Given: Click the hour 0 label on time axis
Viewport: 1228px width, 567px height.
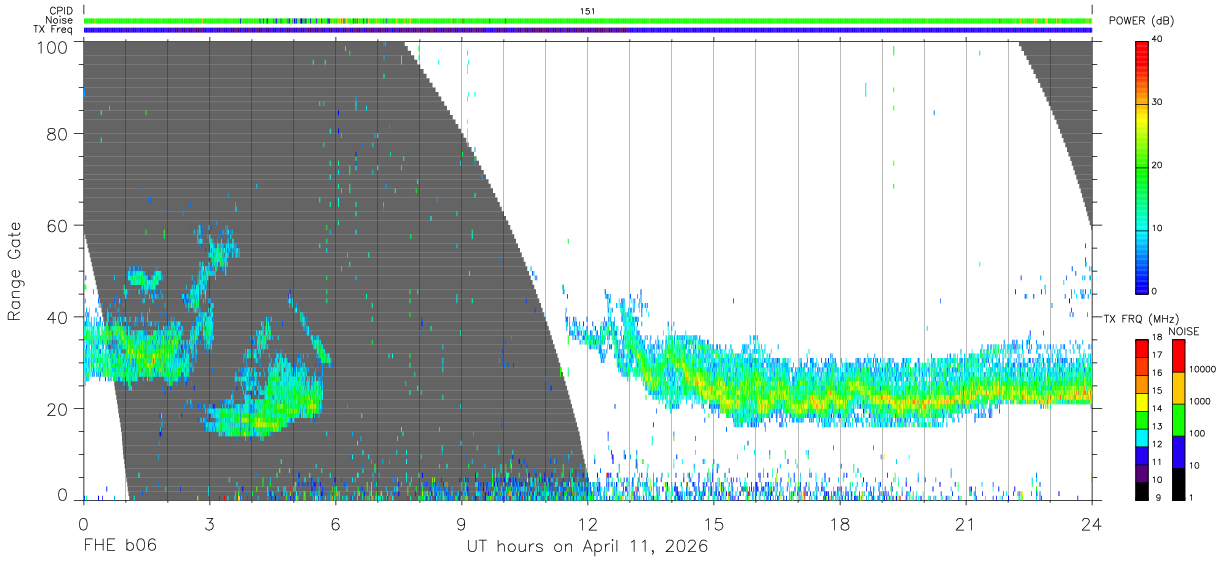Looking at the screenshot, I should click(x=84, y=524).
